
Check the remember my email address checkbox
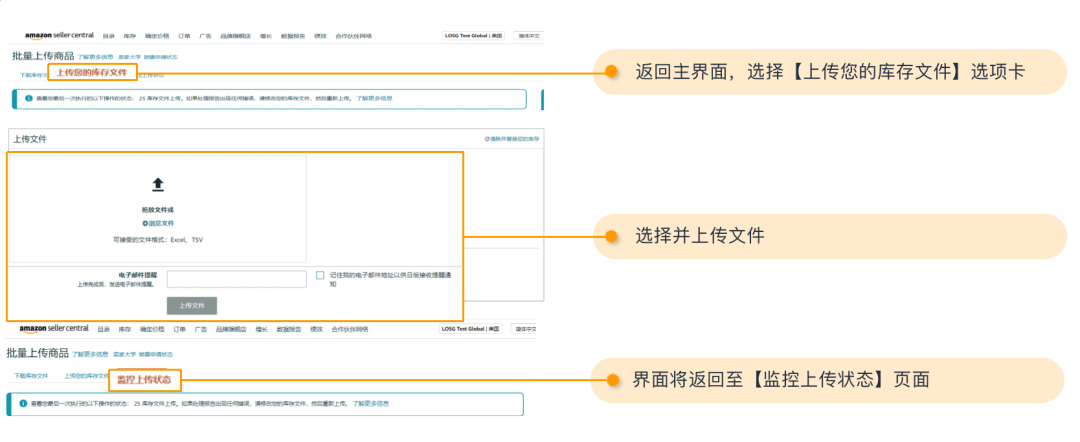(320, 275)
